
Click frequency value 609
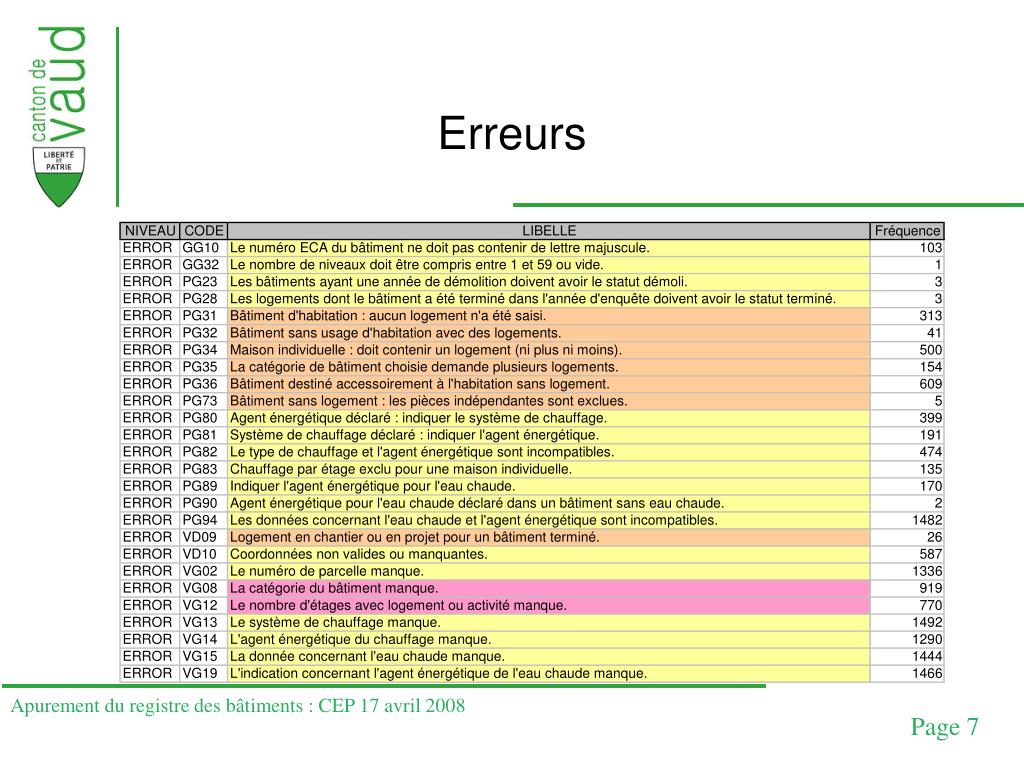coord(931,384)
